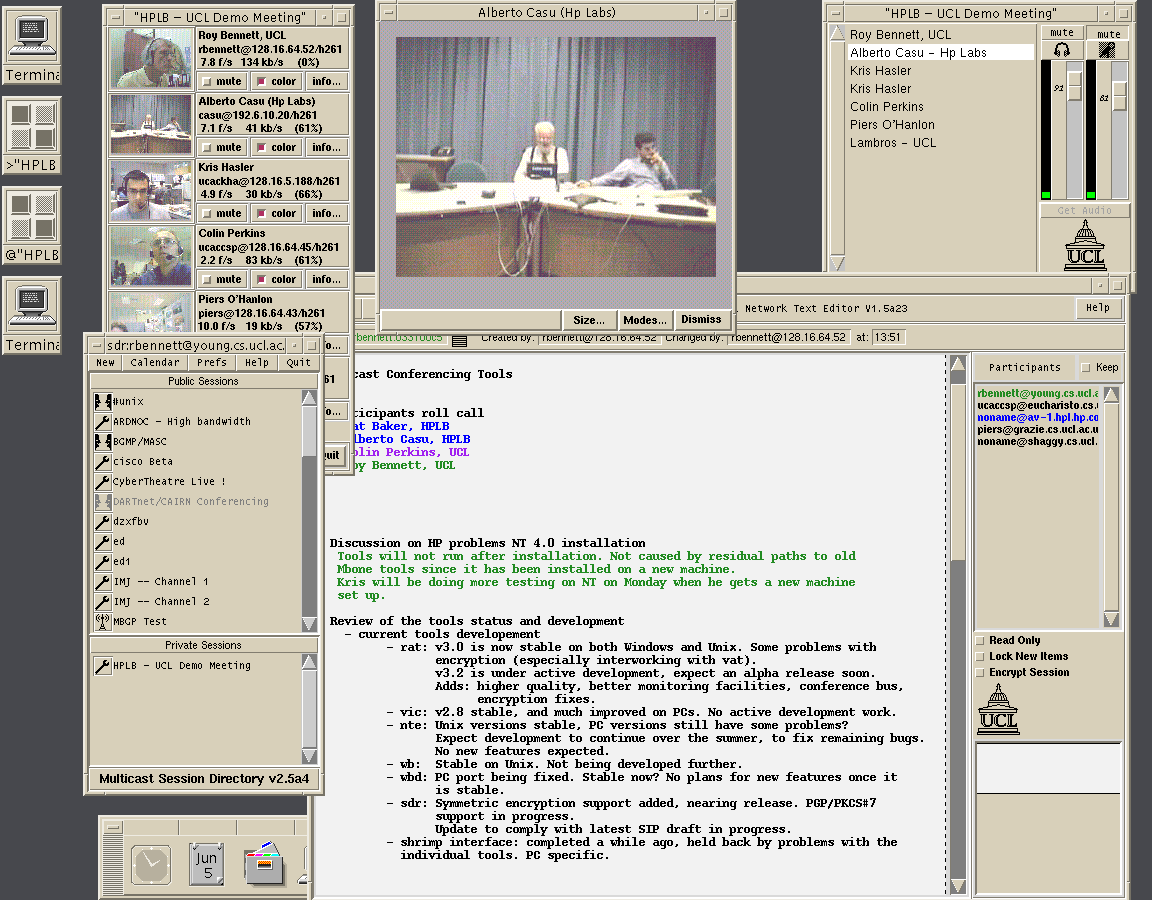Click the microphone mute icon in audio tool

point(1107,50)
